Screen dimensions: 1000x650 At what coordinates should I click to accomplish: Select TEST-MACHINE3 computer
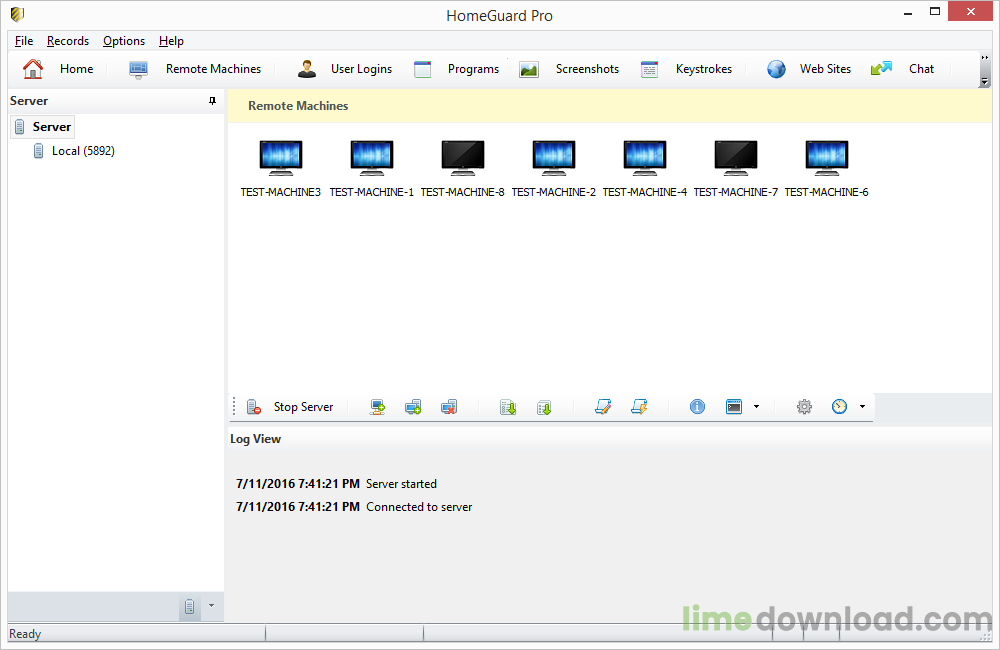tap(281, 168)
